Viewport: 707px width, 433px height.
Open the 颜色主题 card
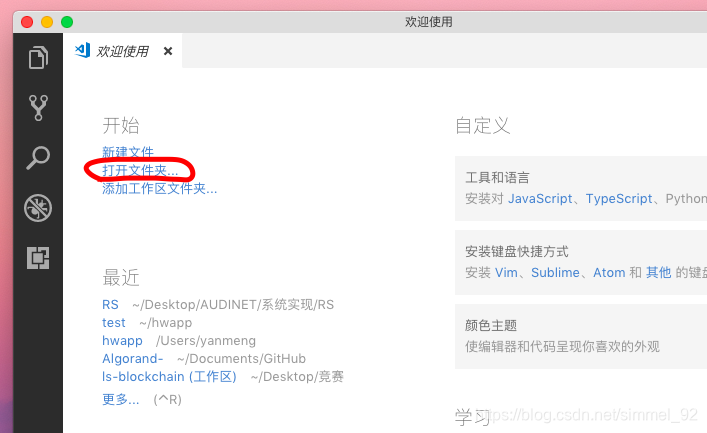coord(581,336)
